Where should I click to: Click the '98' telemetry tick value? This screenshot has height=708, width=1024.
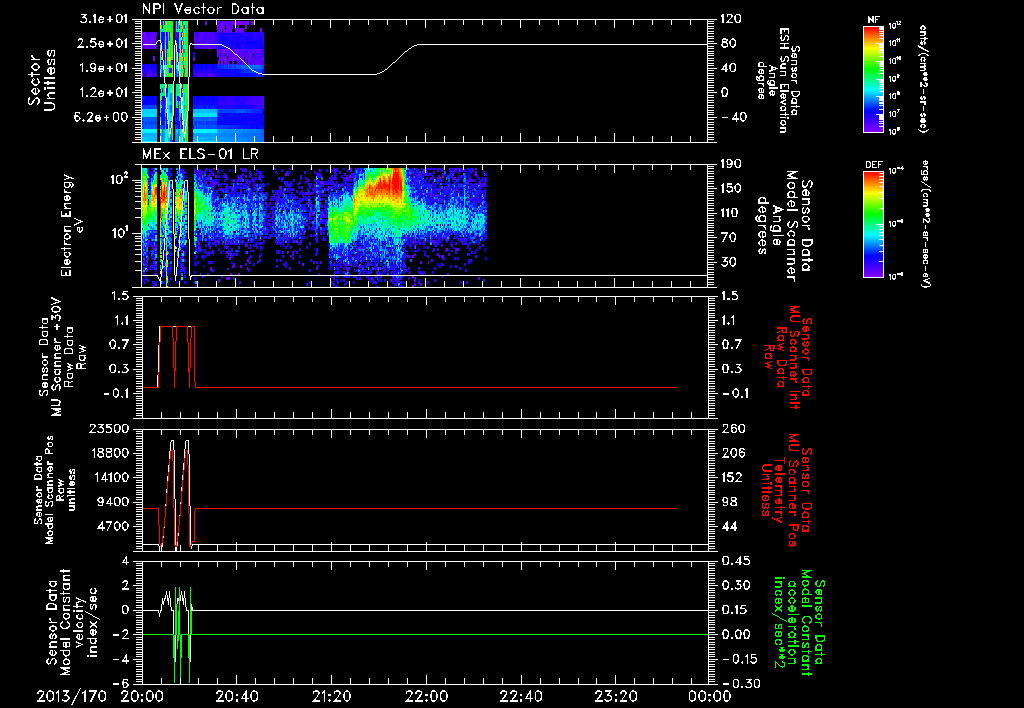point(728,502)
